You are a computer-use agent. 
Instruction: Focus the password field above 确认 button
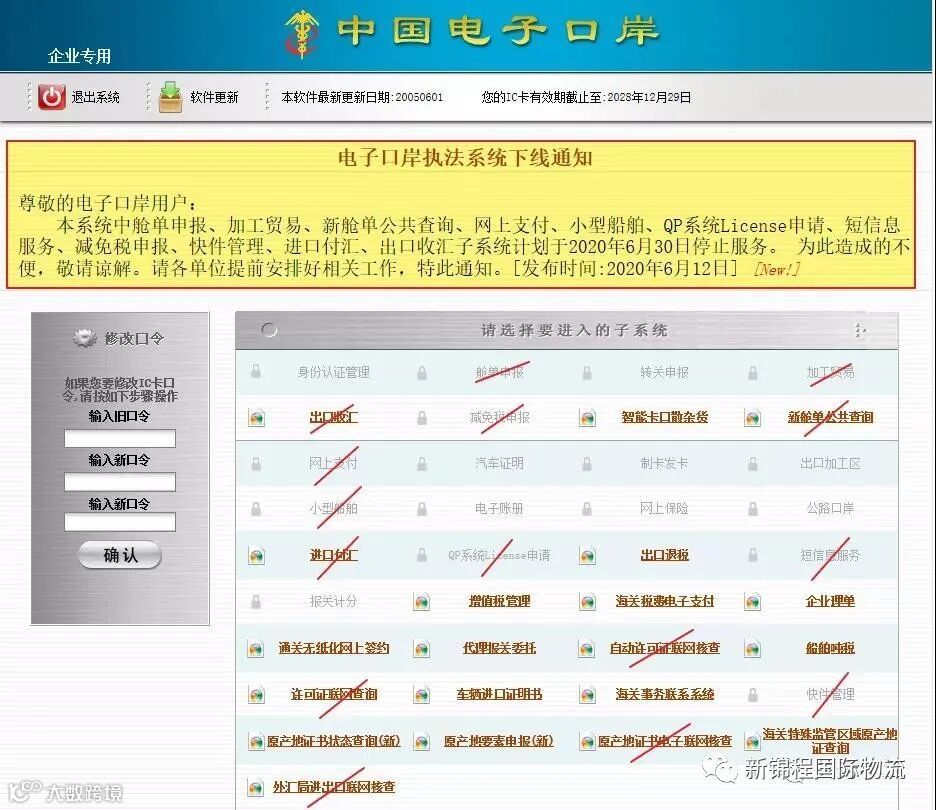(120, 522)
